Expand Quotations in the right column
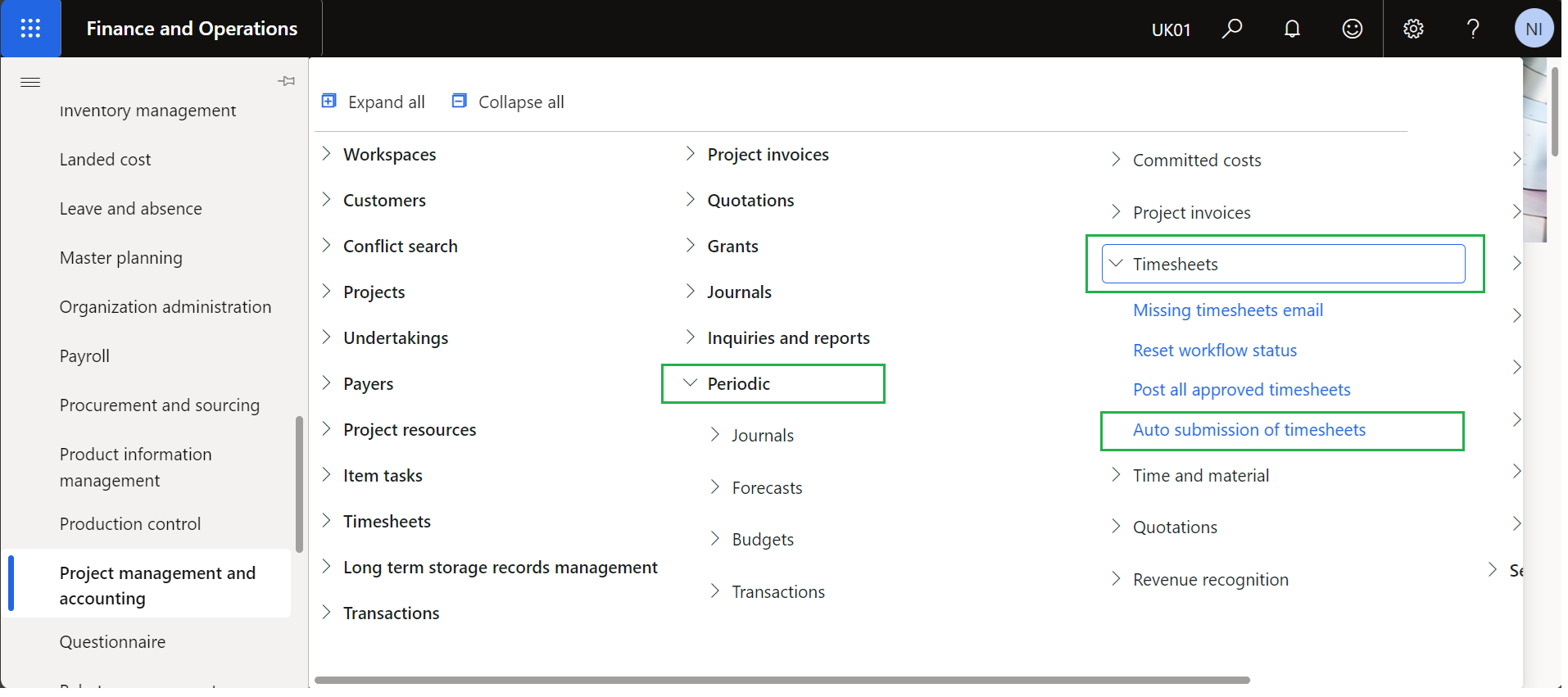Viewport: 1568px width, 697px height. pos(1165,527)
